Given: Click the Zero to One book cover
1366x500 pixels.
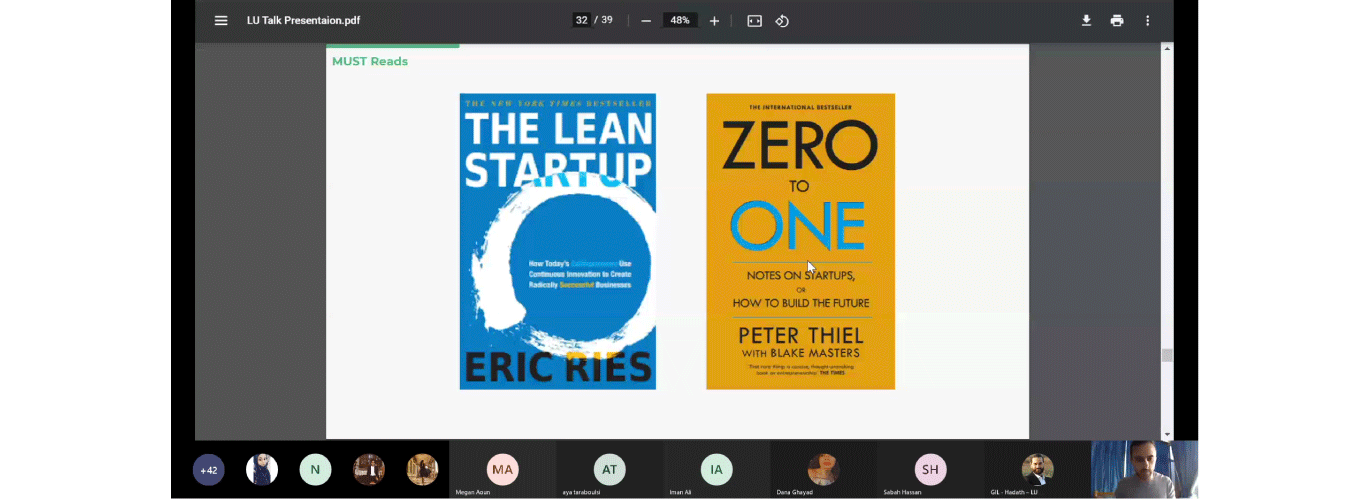Looking at the screenshot, I should (800, 241).
